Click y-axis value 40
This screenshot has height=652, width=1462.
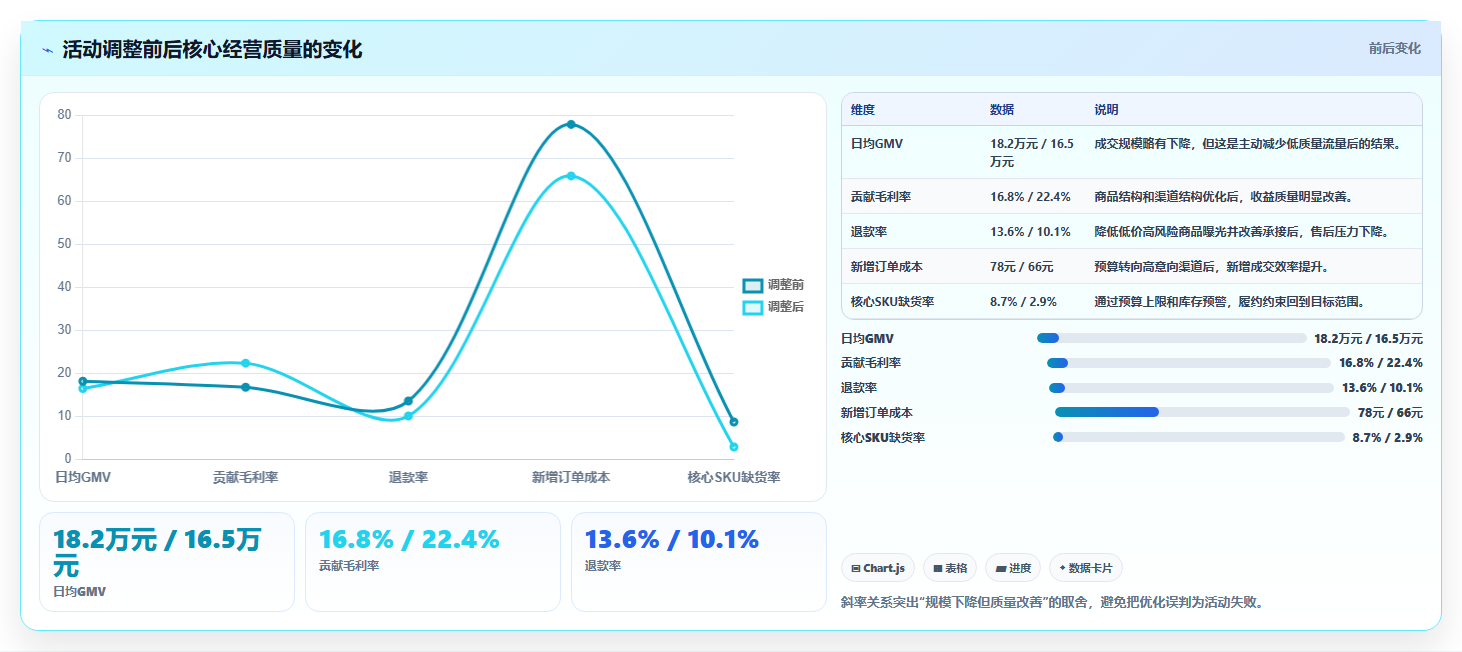tap(64, 287)
